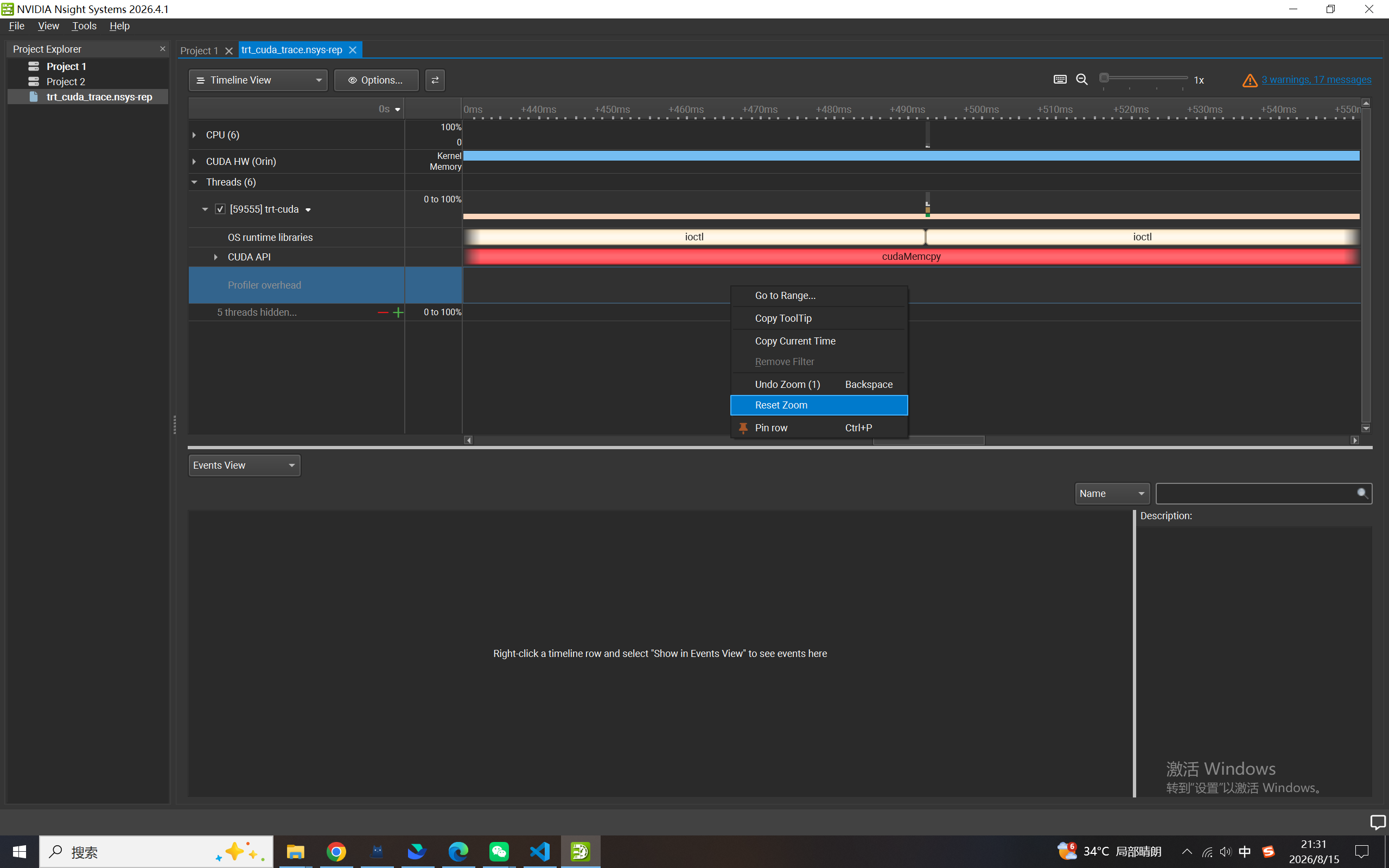Click the timeline scroll left arrow
This screenshot has width=1389, height=868.
coord(468,441)
